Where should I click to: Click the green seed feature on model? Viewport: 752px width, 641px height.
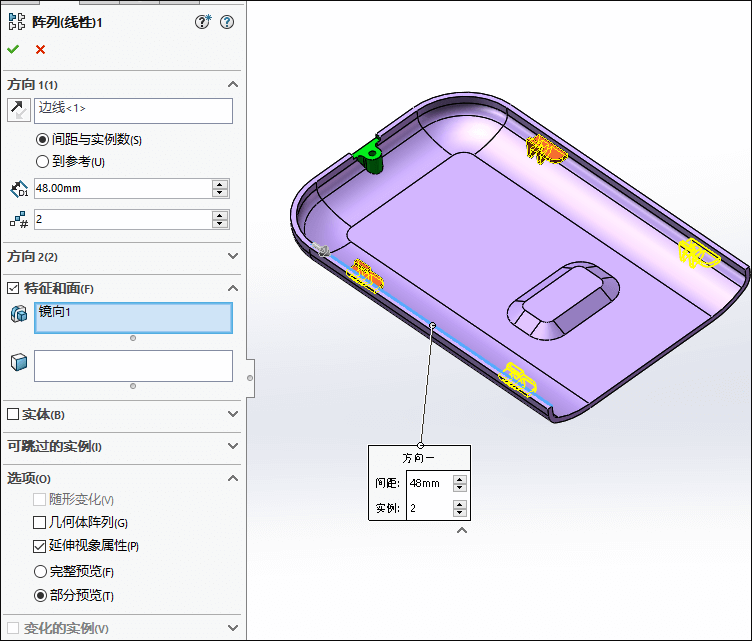pyautogui.click(x=370, y=156)
